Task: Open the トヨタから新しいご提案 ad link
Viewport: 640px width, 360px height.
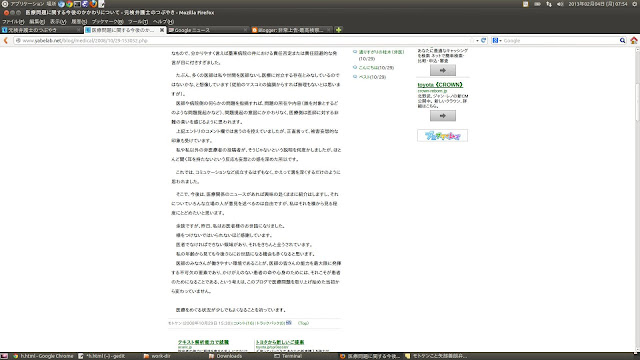Action: point(280,342)
